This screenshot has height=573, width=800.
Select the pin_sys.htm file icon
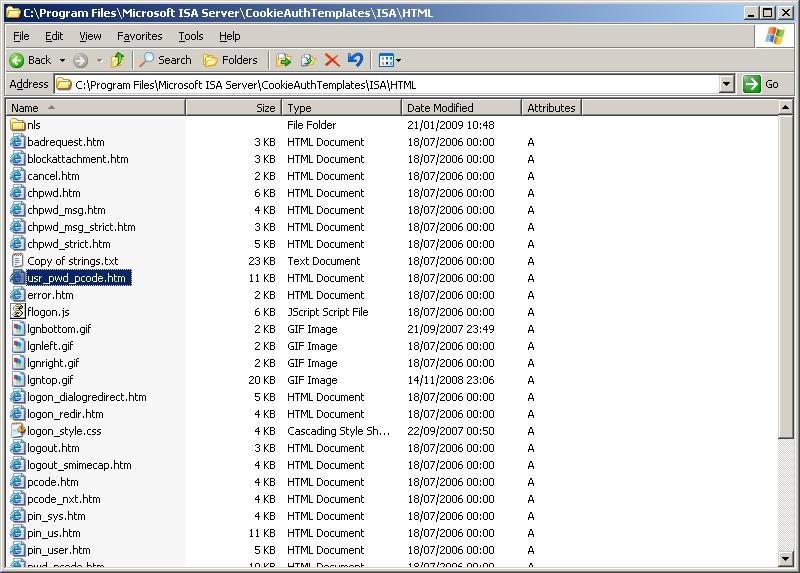tap(17, 516)
